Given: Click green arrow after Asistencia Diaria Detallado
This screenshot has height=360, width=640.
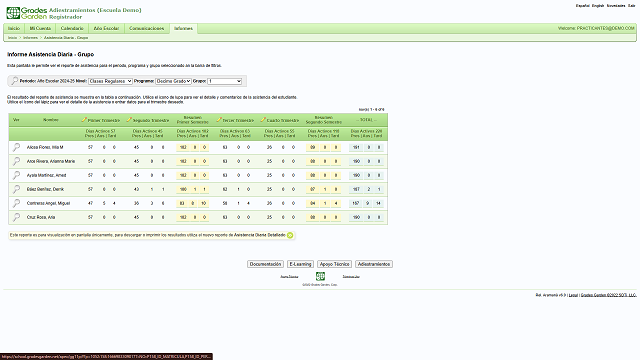Looking at the screenshot, I should point(290,235).
